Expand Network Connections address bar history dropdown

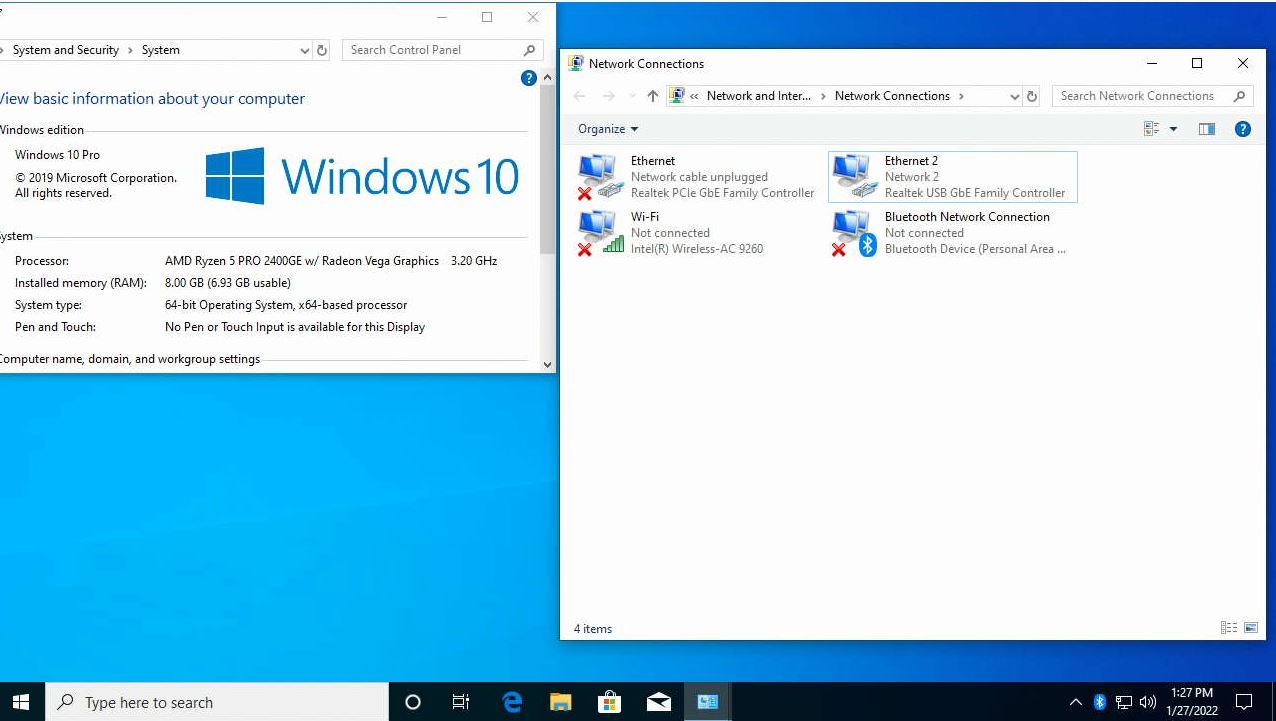(x=1014, y=97)
